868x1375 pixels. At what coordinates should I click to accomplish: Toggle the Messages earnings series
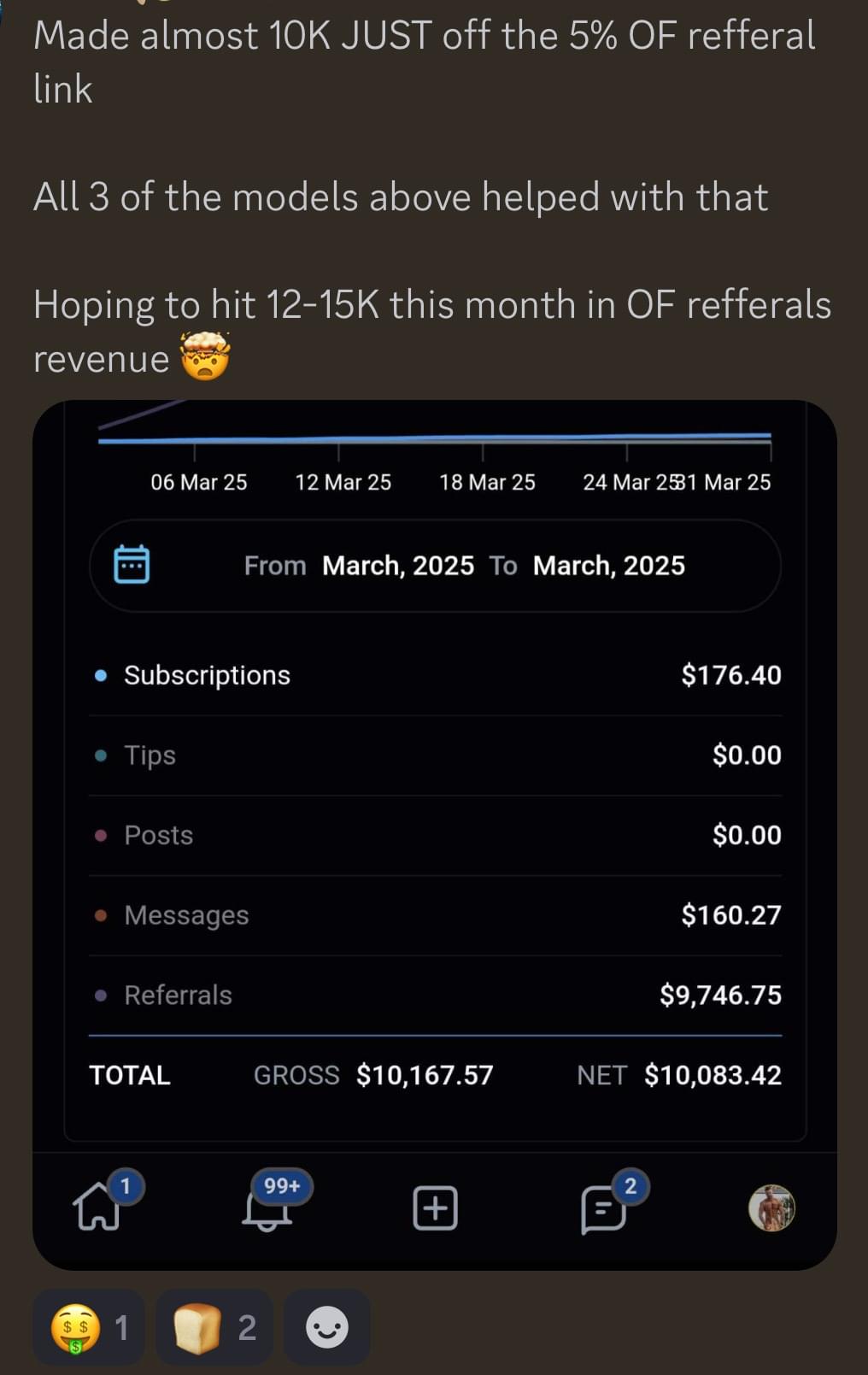point(186,915)
